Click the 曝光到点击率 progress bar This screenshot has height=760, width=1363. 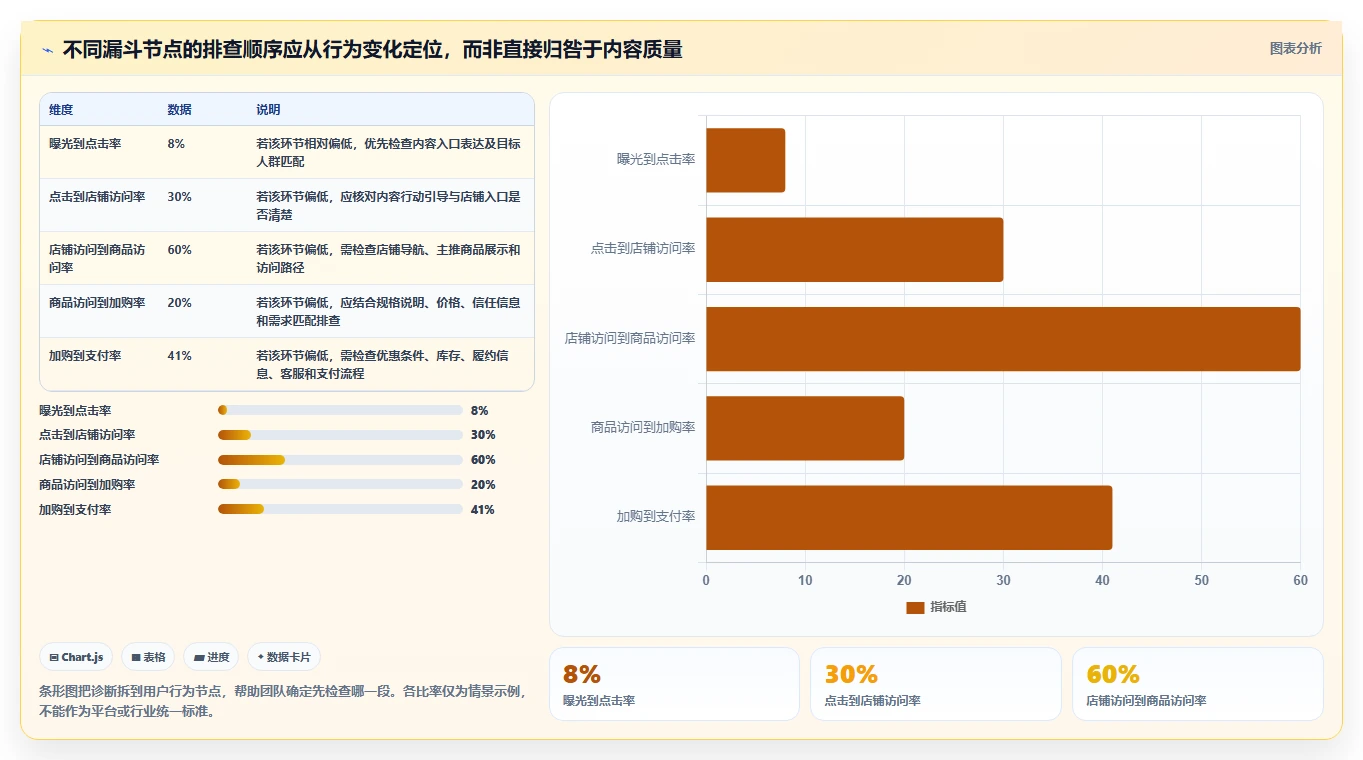point(340,410)
